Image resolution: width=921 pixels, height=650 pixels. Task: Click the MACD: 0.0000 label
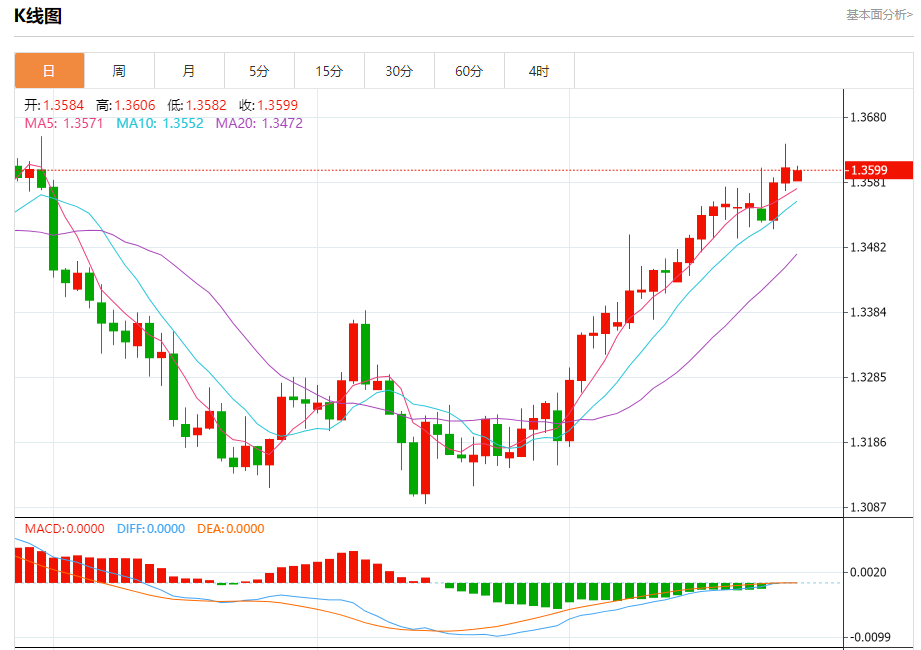tap(65, 528)
